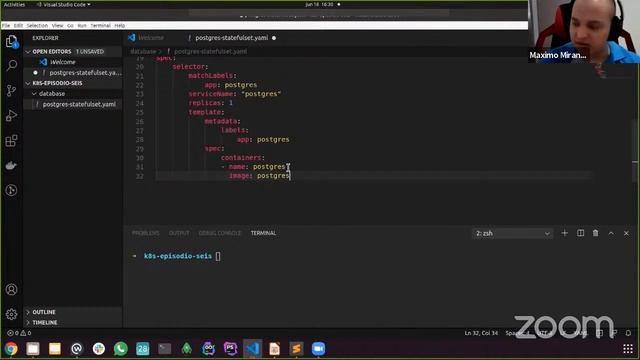Image resolution: width=640 pixels, height=360 pixels.
Task: Open Zoom from the dock
Action: [x=318, y=349]
